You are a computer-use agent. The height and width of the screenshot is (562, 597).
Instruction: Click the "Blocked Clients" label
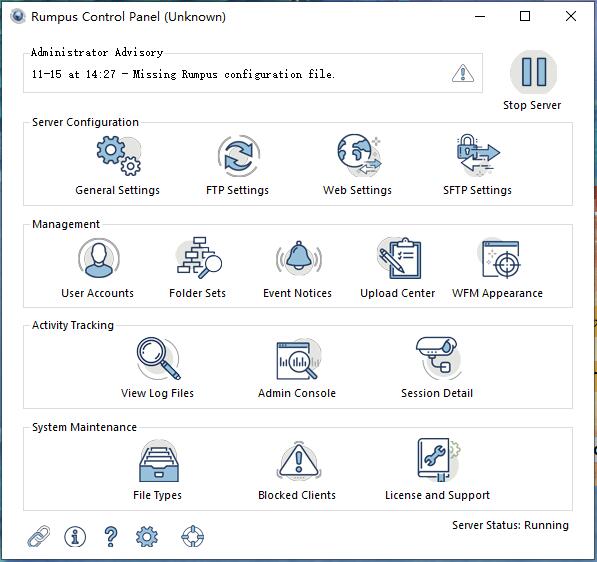(297, 495)
